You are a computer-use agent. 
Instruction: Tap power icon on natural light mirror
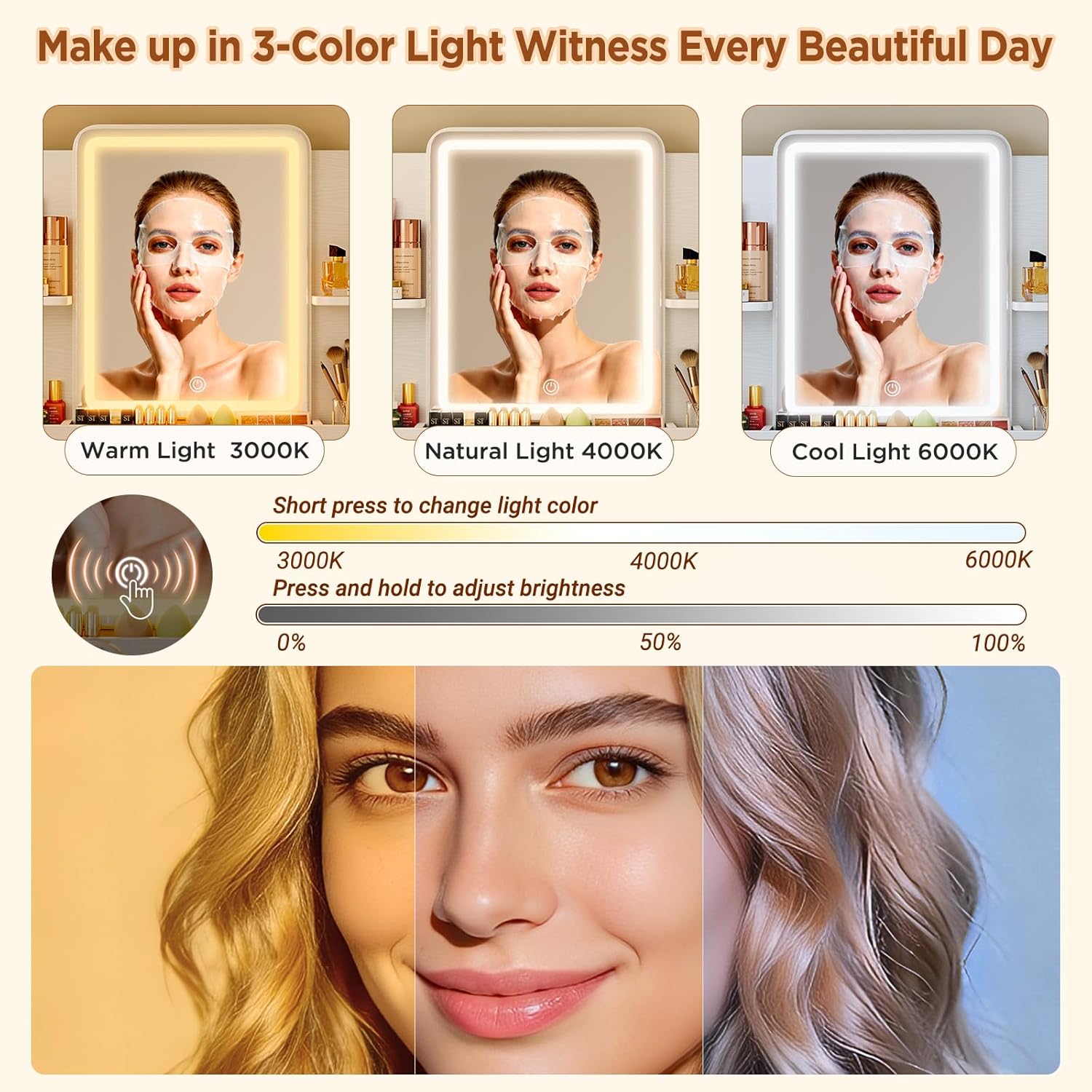click(x=551, y=387)
